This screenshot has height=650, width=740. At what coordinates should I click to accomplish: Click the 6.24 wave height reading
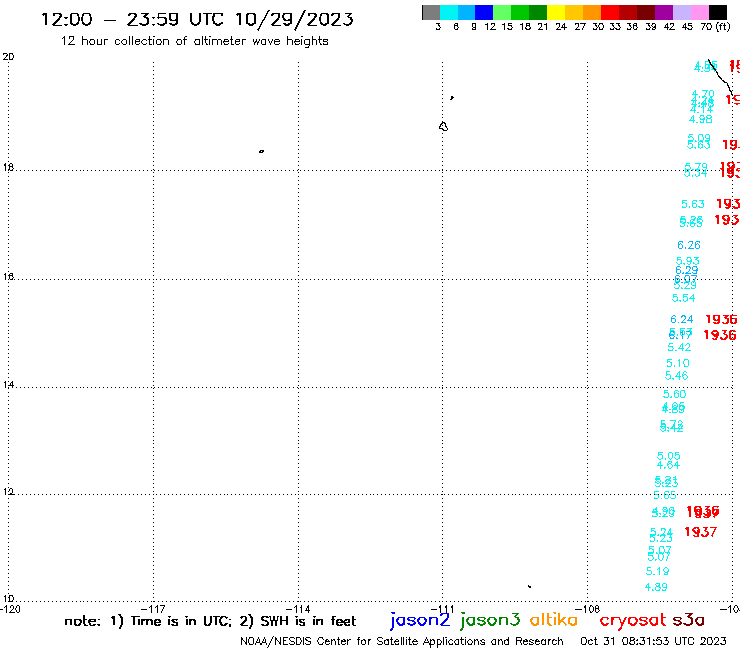681,319
